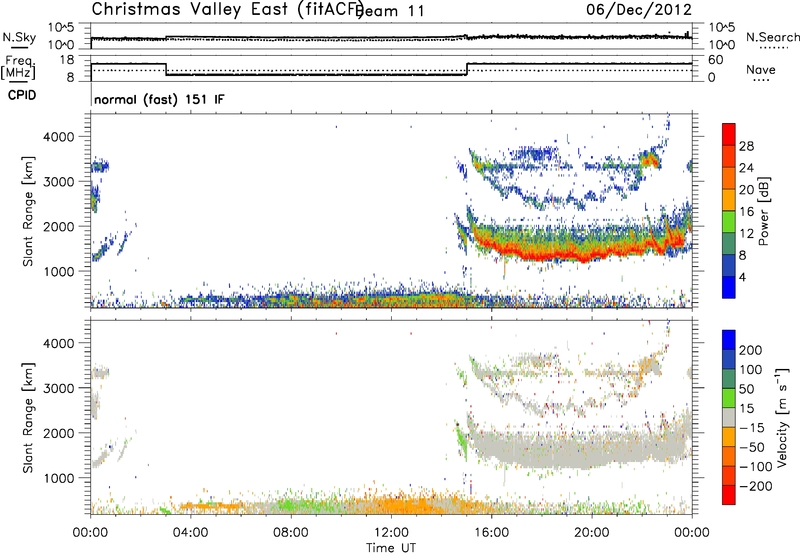Click the "16" Power colorbar label
This screenshot has height=554, width=800.
point(746,211)
